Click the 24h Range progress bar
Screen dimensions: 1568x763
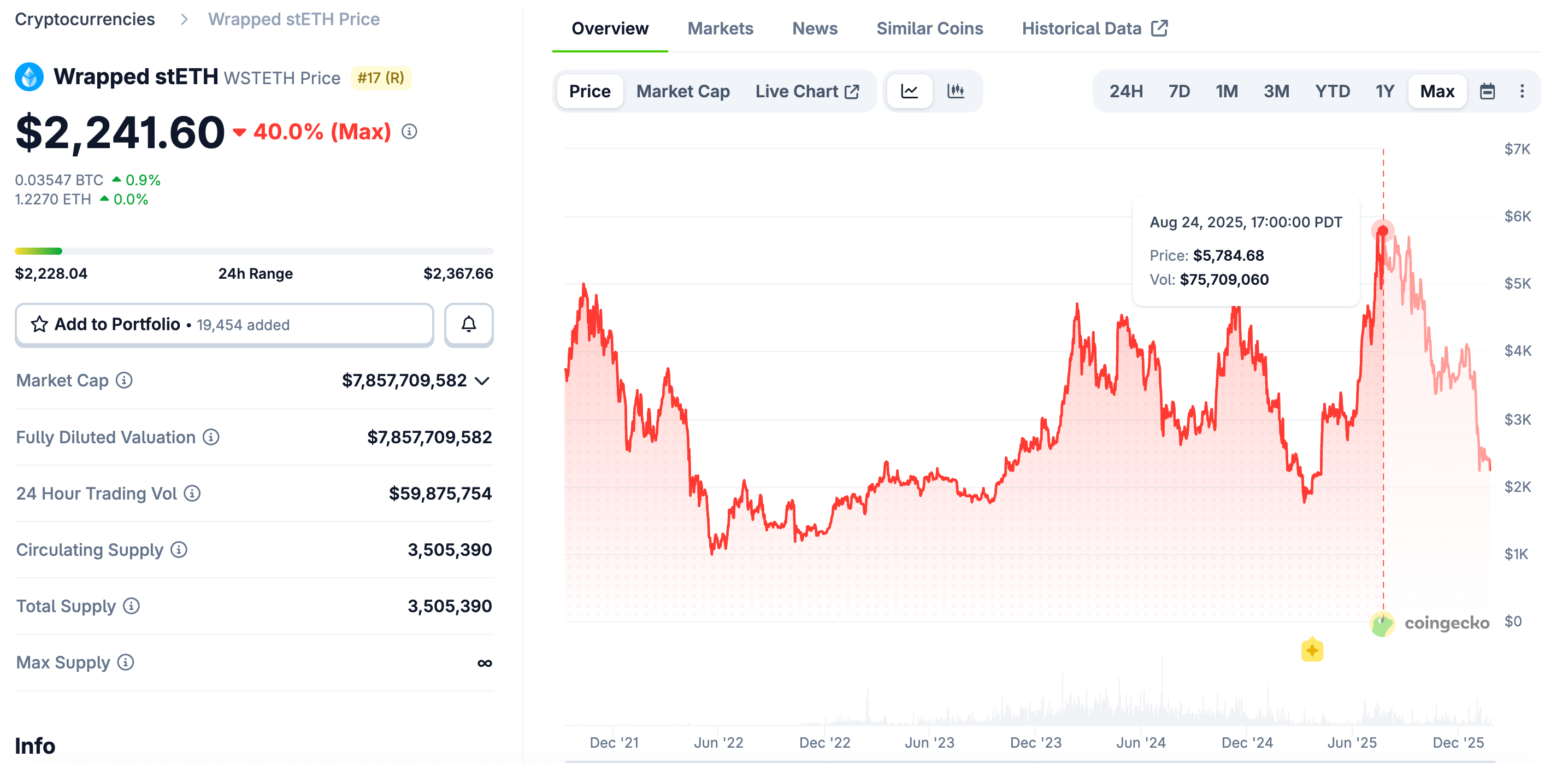pyautogui.click(x=254, y=251)
